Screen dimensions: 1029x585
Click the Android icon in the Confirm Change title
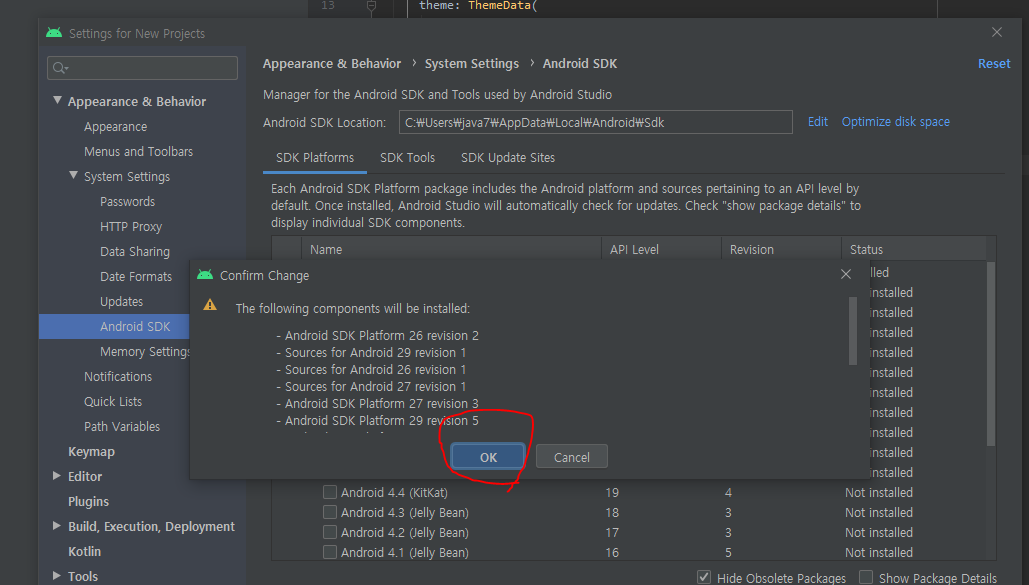click(205, 274)
